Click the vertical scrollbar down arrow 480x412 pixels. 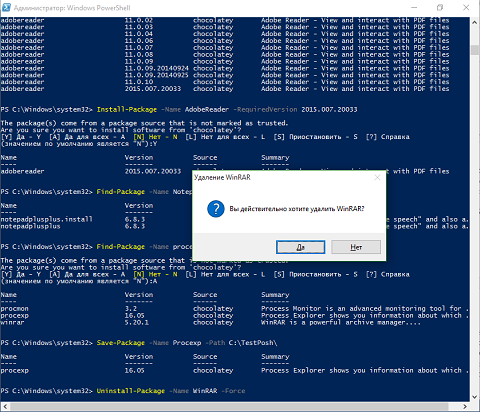tap(474, 397)
